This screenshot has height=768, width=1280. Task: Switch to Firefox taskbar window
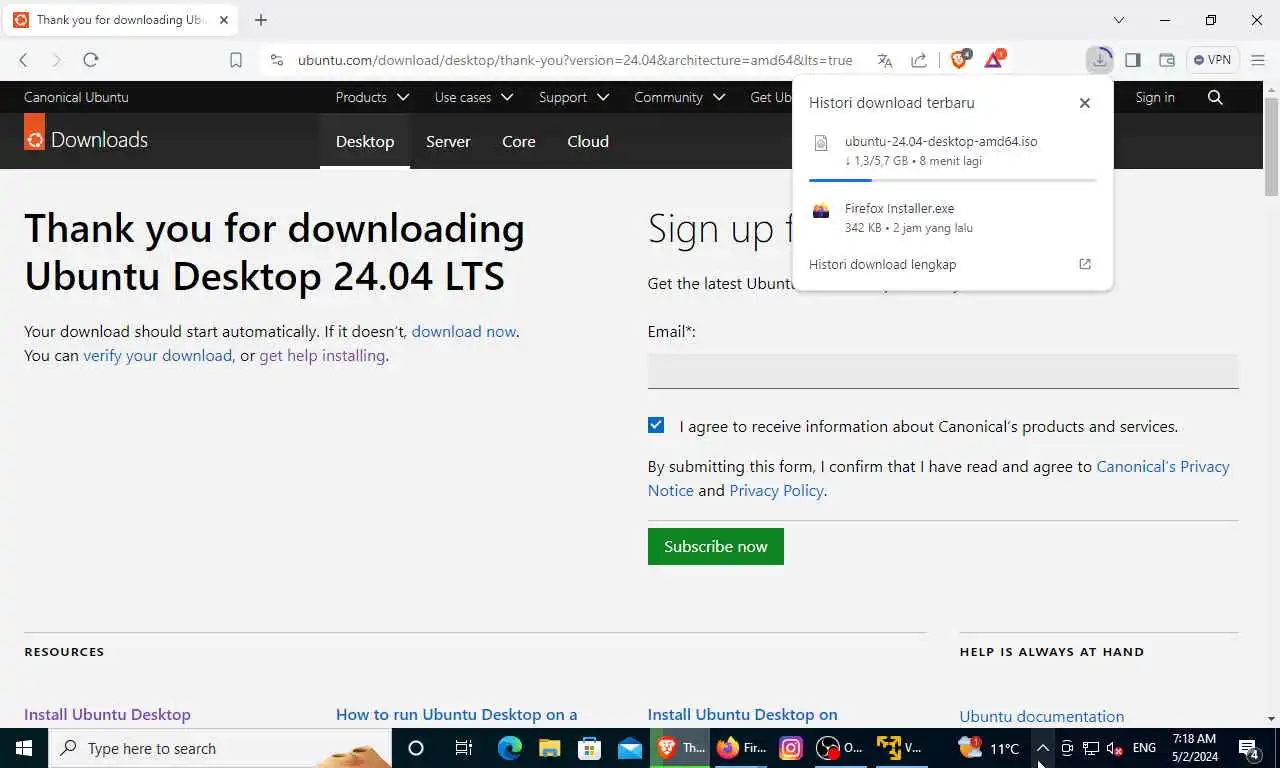741,748
